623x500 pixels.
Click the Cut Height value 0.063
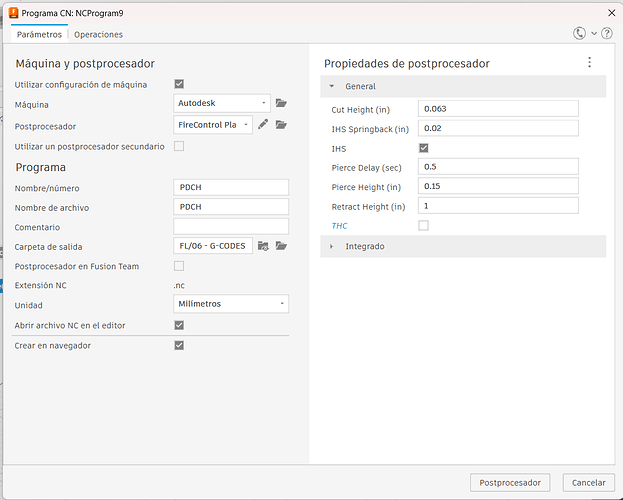click(x=498, y=109)
